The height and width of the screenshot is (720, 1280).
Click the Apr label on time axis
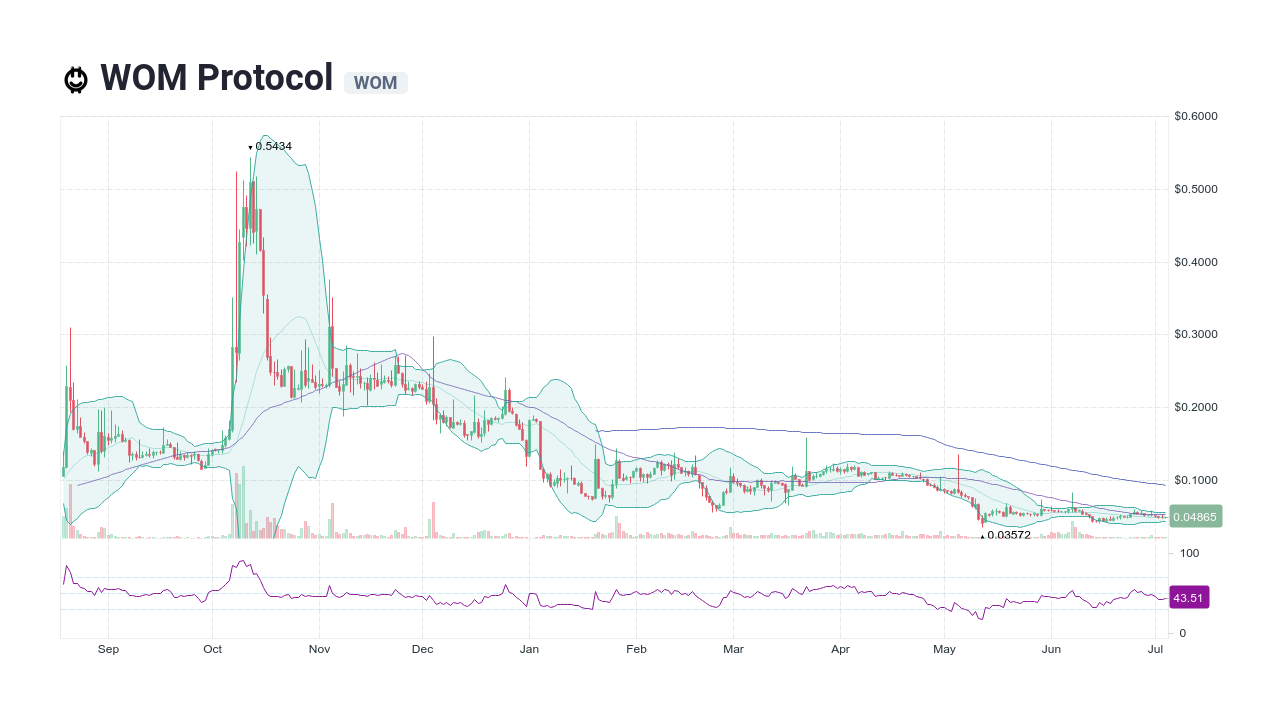(840, 649)
